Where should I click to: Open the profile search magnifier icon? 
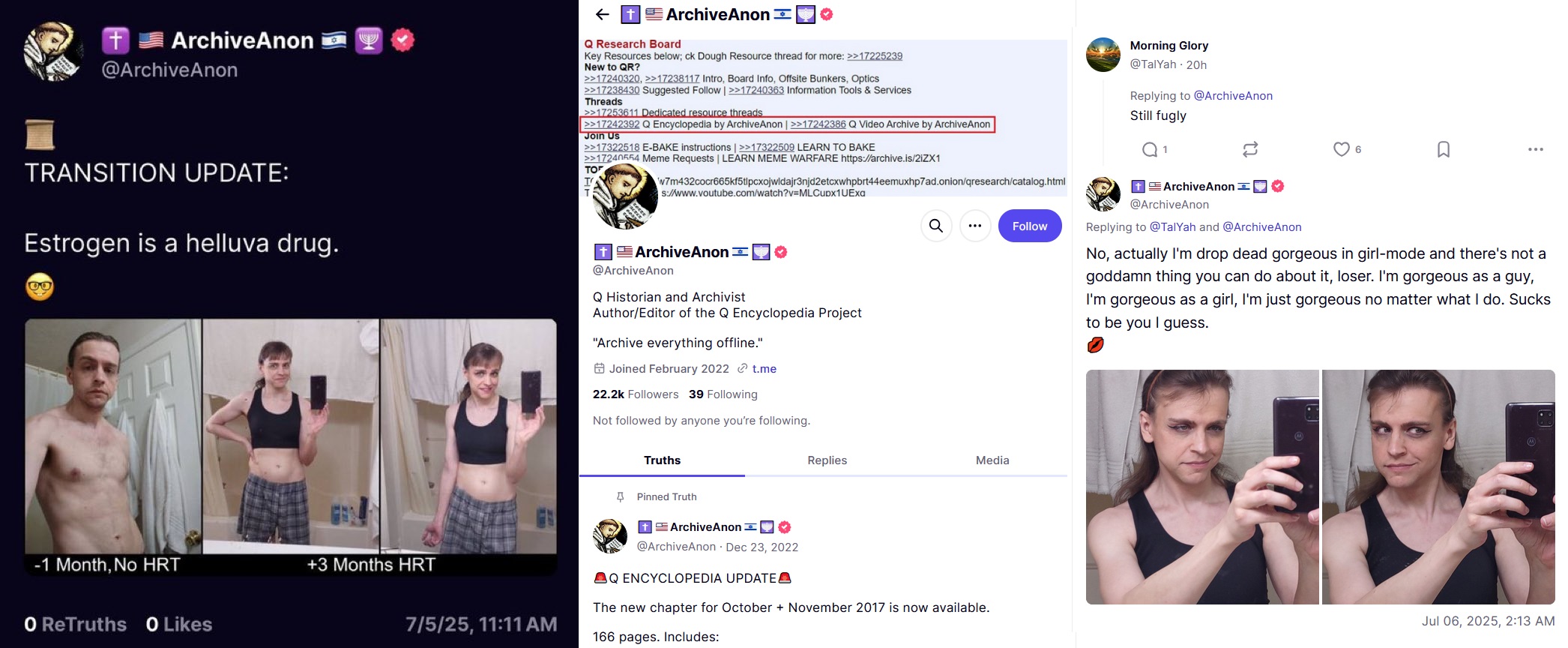[x=936, y=226]
